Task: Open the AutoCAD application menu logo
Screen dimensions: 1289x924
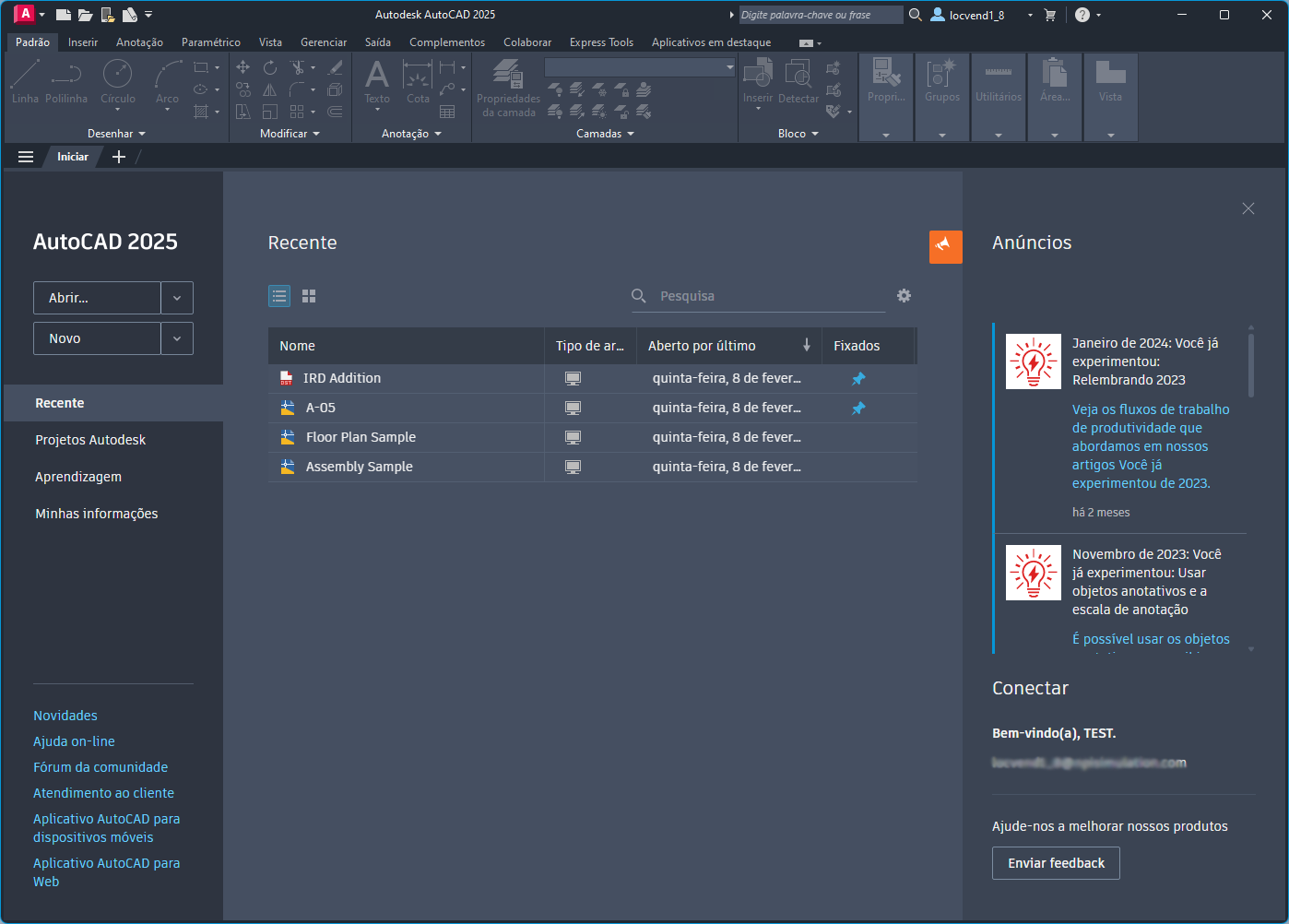Action: [x=25, y=14]
